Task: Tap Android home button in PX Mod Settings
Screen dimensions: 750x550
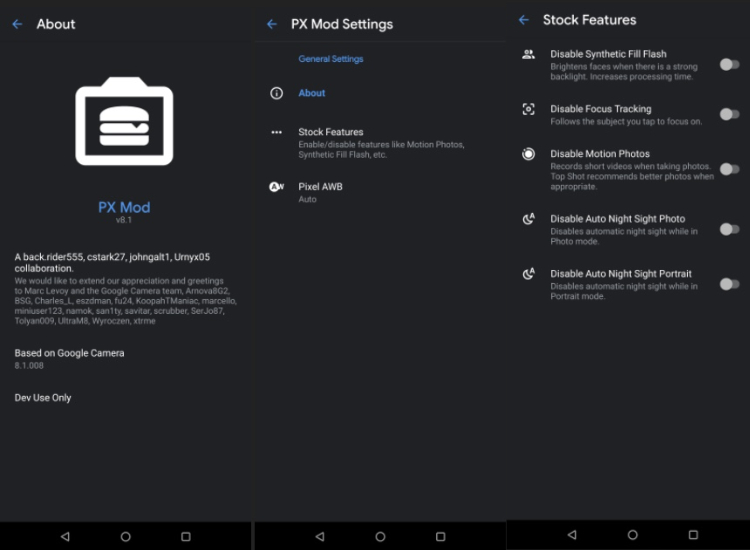Action: pyautogui.click(x=380, y=537)
